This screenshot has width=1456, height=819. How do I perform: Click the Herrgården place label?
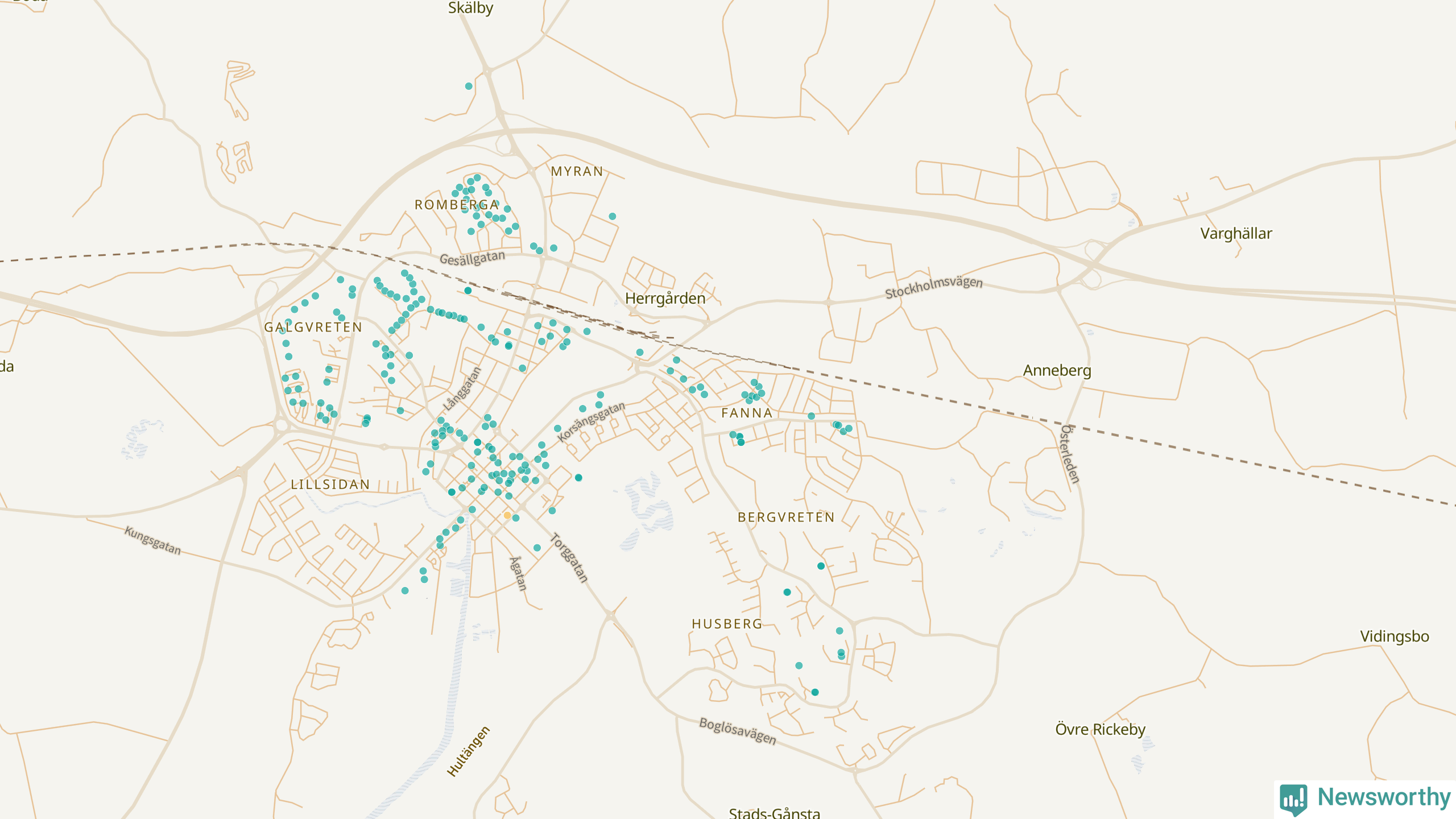point(665,298)
